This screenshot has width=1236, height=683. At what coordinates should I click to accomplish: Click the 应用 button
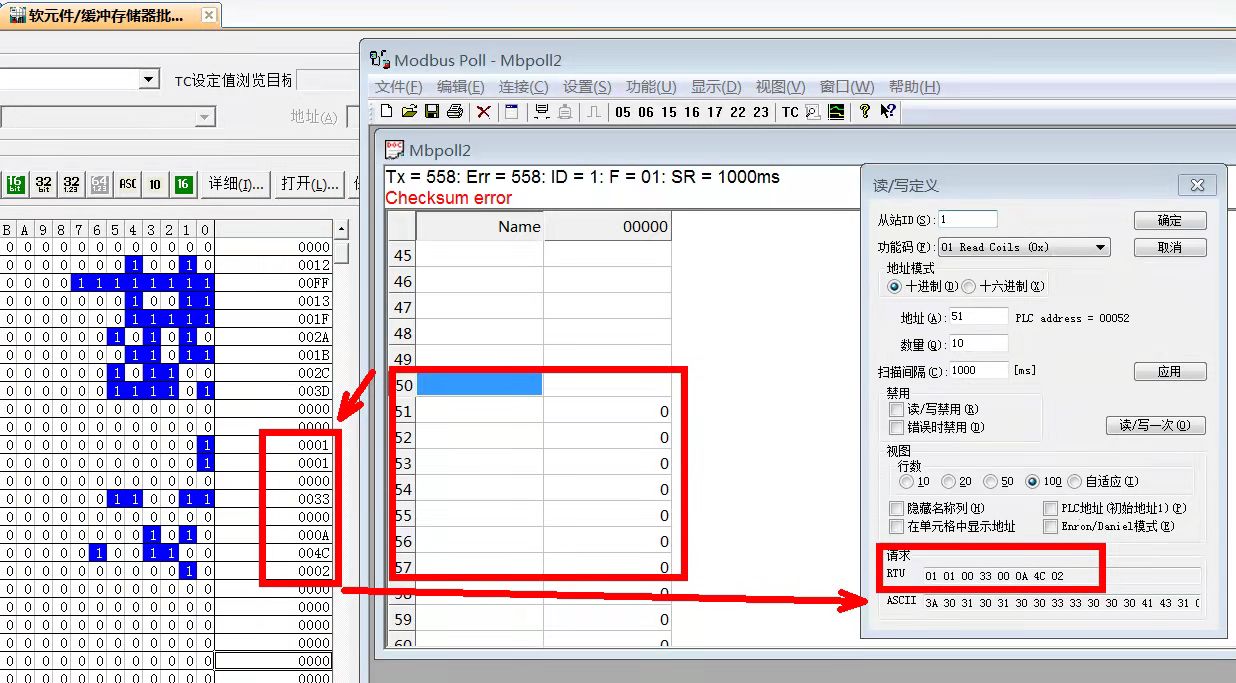(x=1169, y=371)
